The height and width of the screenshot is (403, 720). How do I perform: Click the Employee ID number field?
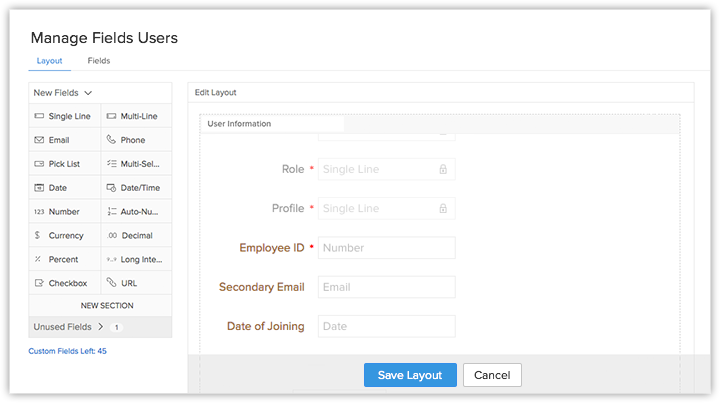coord(386,248)
